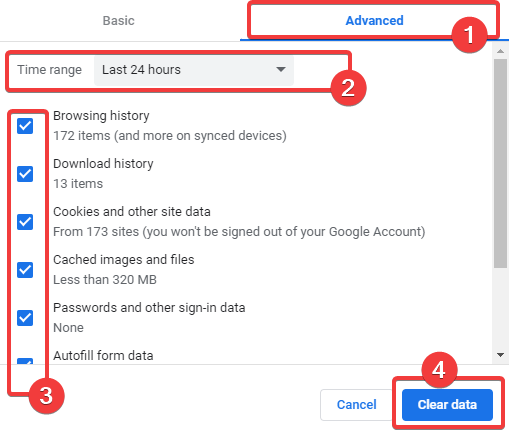Uncheck Passwords and other sign-in data
The width and height of the screenshot is (509, 433).
tap(25, 318)
